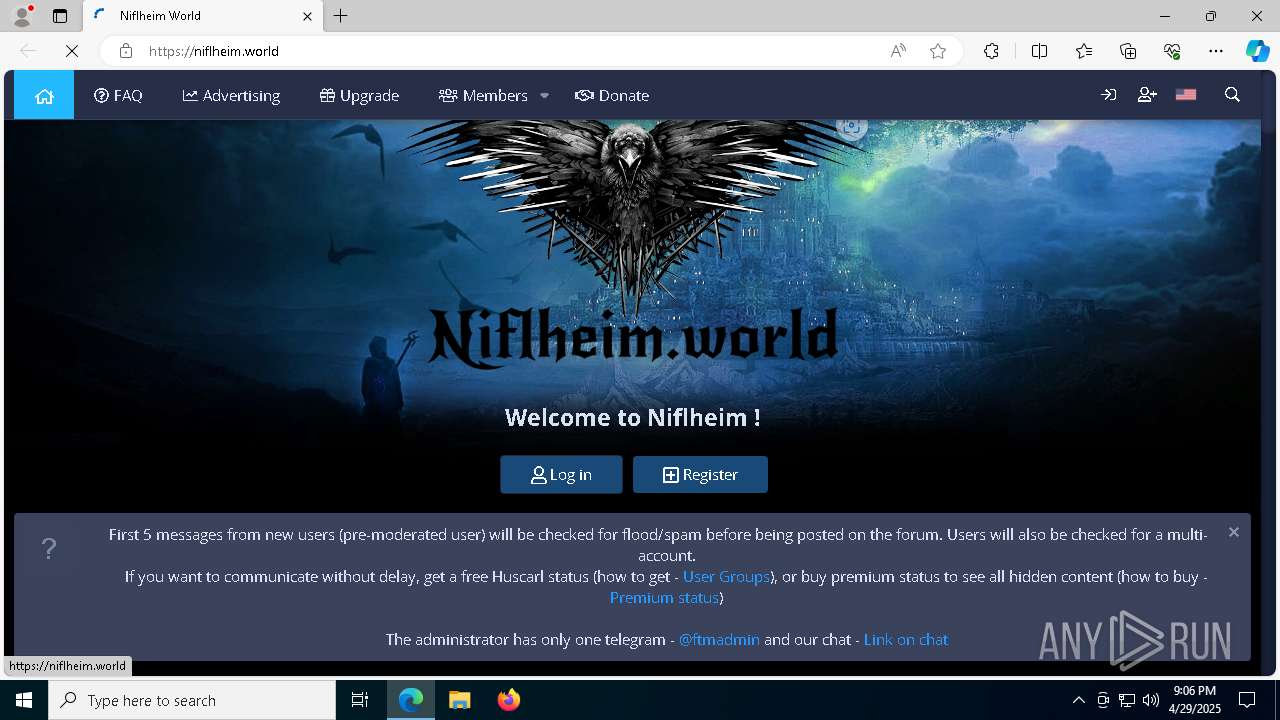This screenshot has height=720, width=1280.
Task: Open browser Extensions menu
Action: point(991,51)
